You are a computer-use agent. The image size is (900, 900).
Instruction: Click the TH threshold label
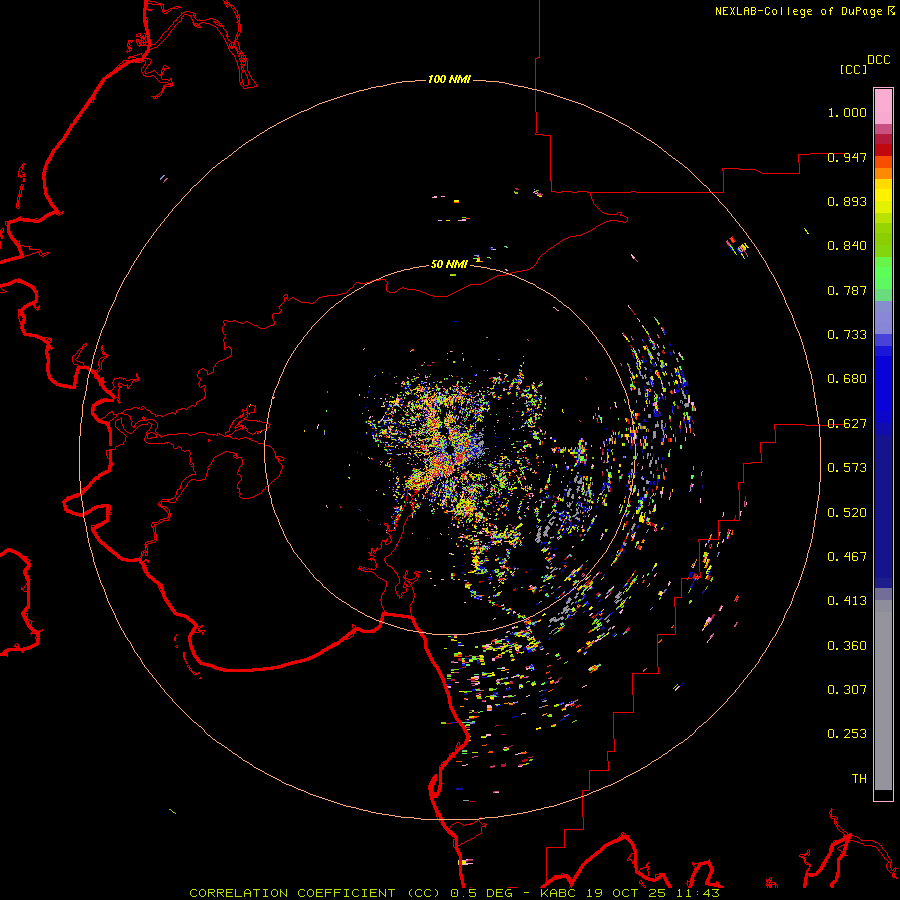coord(859,779)
